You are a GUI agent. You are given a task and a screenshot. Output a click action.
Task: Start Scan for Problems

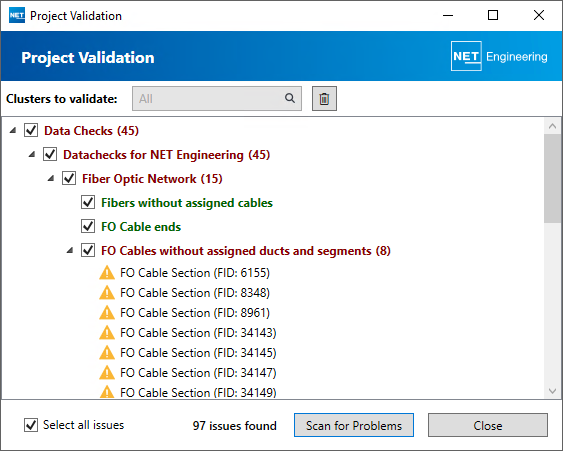point(354,425)
